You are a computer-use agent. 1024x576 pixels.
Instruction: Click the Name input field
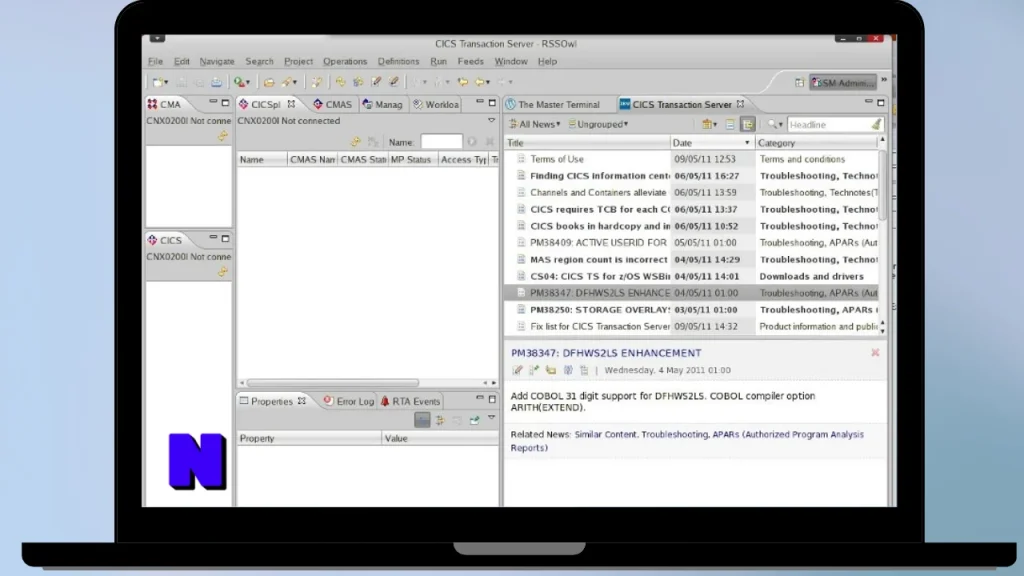tap(441, 142)
